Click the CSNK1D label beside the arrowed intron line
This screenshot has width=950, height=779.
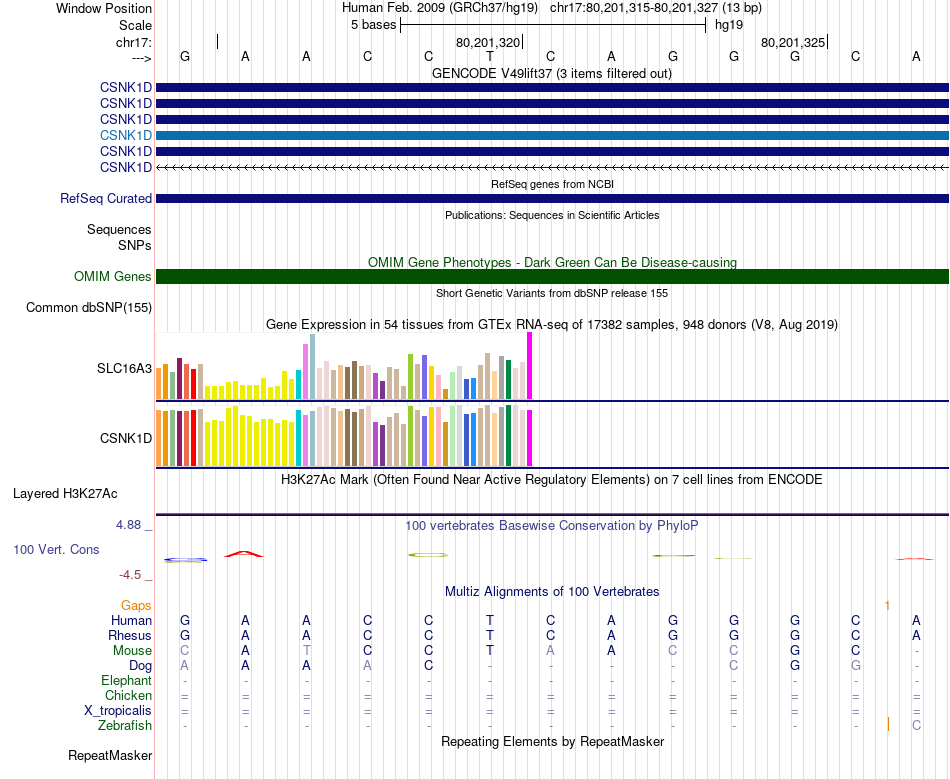tap(126, 167)
